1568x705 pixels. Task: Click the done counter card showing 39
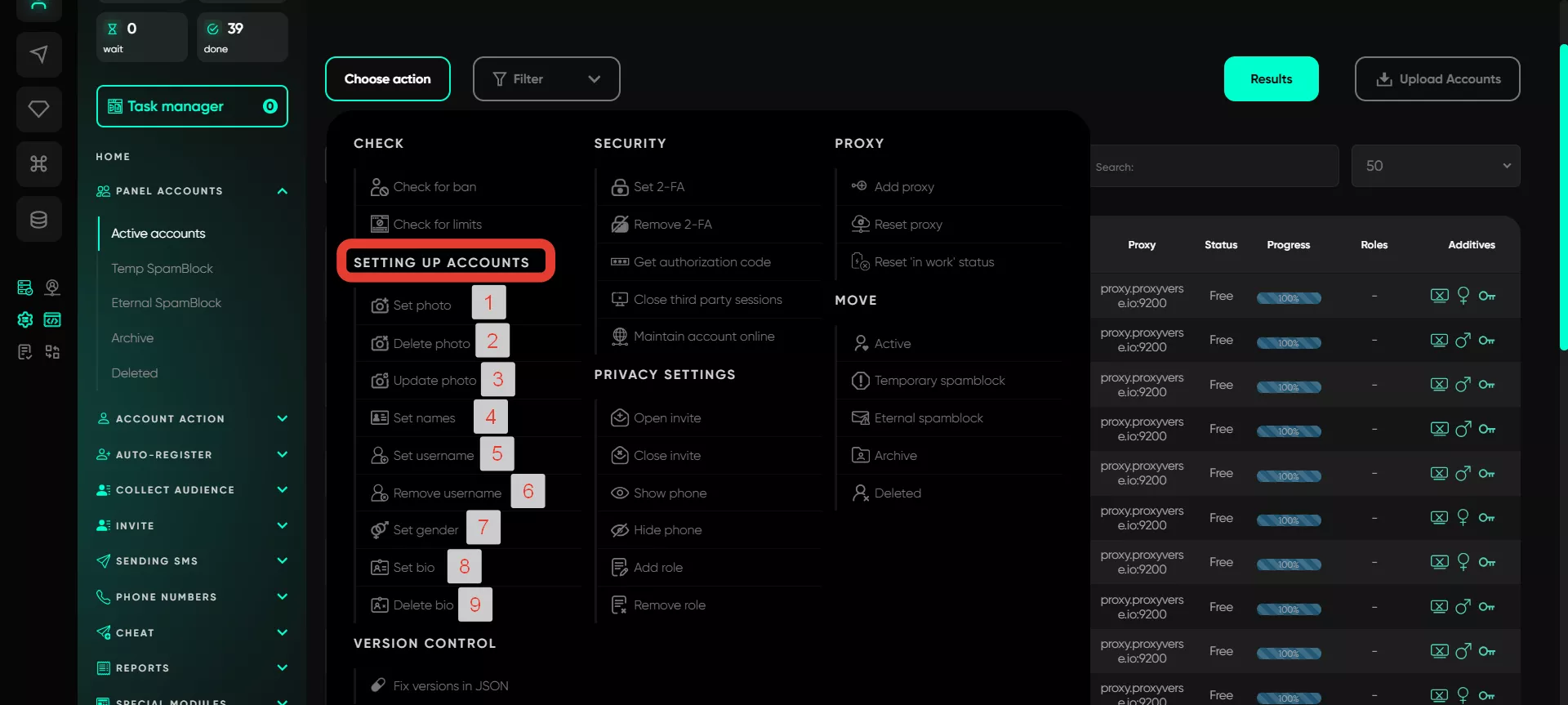[242, 37]
